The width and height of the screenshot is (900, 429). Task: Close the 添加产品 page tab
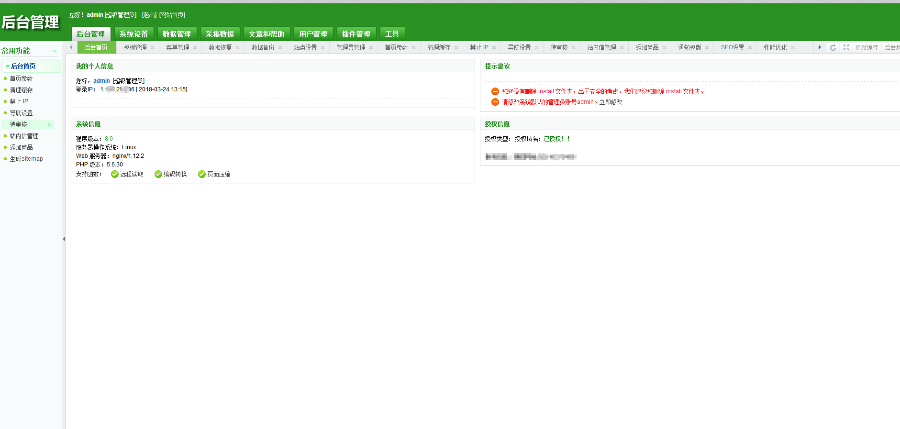tap(664, 47)
